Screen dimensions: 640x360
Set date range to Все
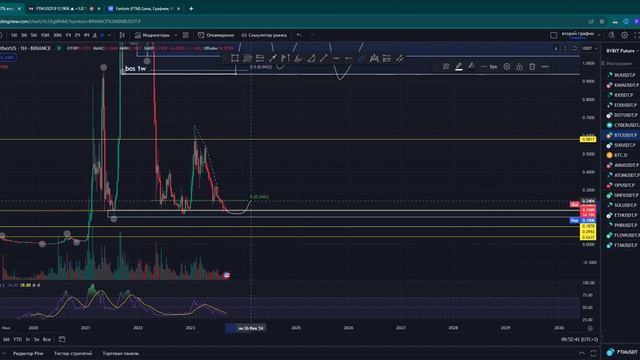[47, 339]
